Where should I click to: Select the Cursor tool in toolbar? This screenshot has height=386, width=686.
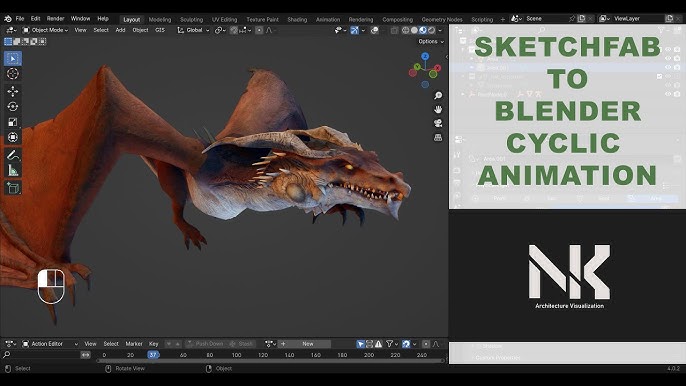(x=13, y=74)
